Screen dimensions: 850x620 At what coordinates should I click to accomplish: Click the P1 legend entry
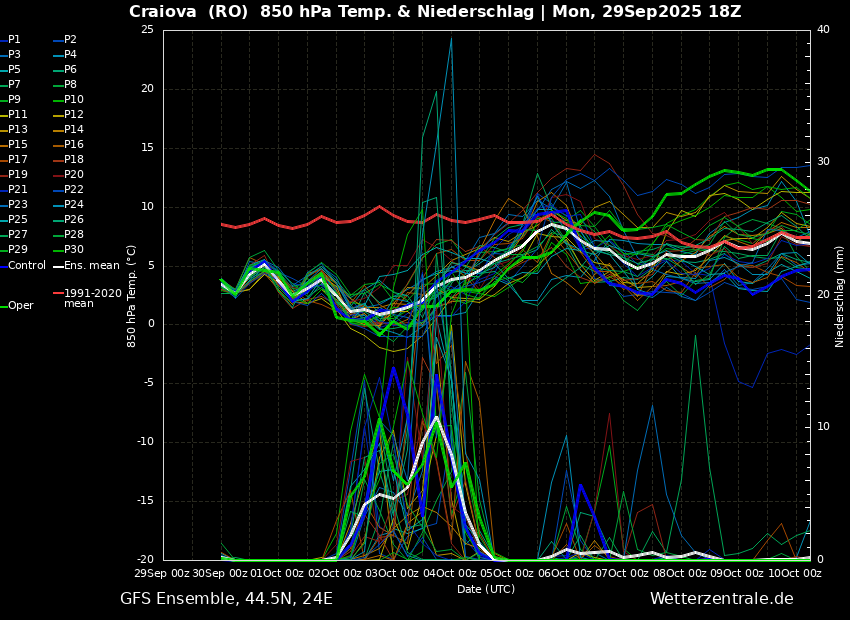14,40
